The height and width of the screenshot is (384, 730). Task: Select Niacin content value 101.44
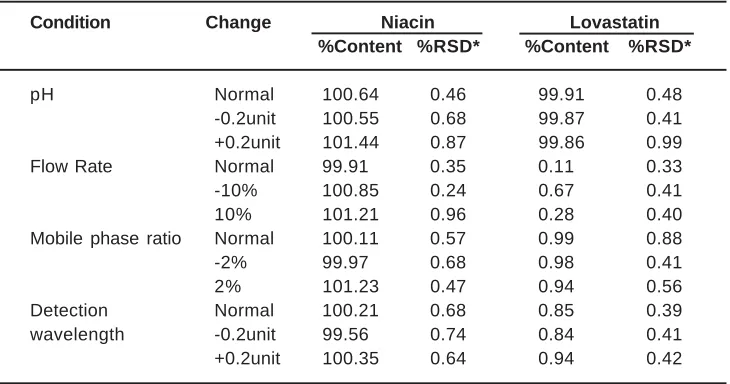point(351,142)
